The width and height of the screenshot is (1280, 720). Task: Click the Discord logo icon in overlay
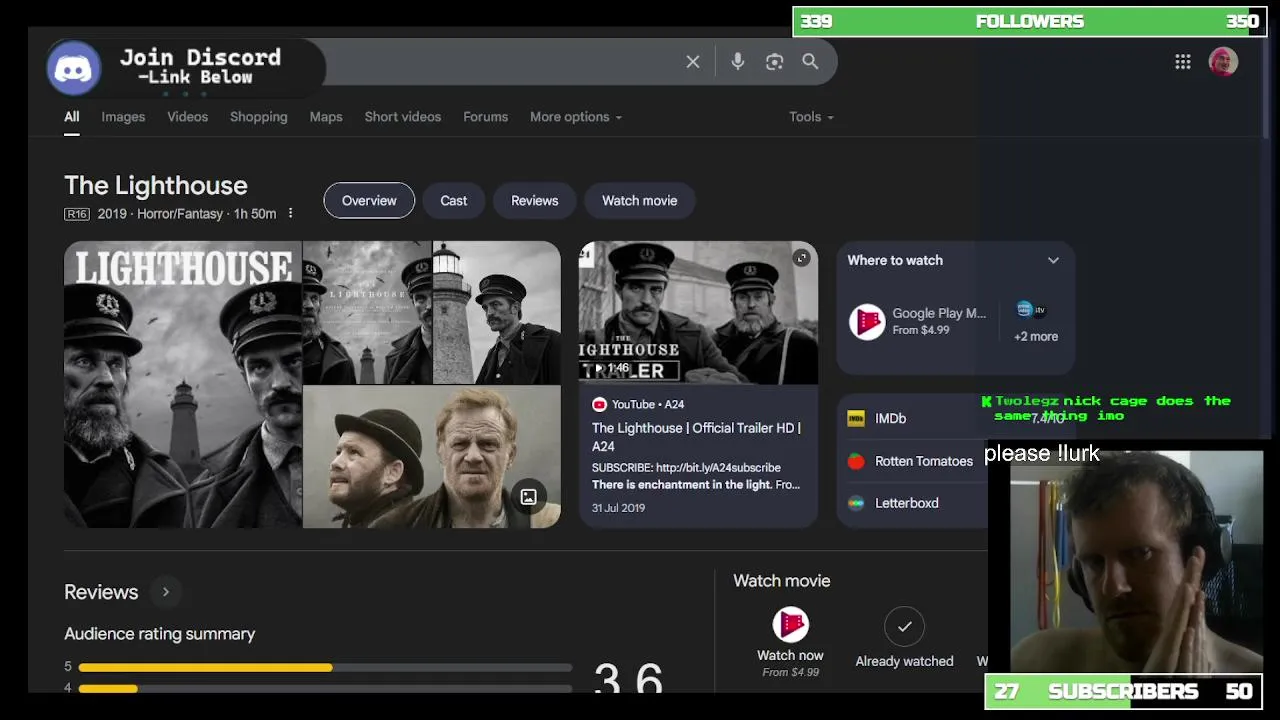click(x=74, y=68)
